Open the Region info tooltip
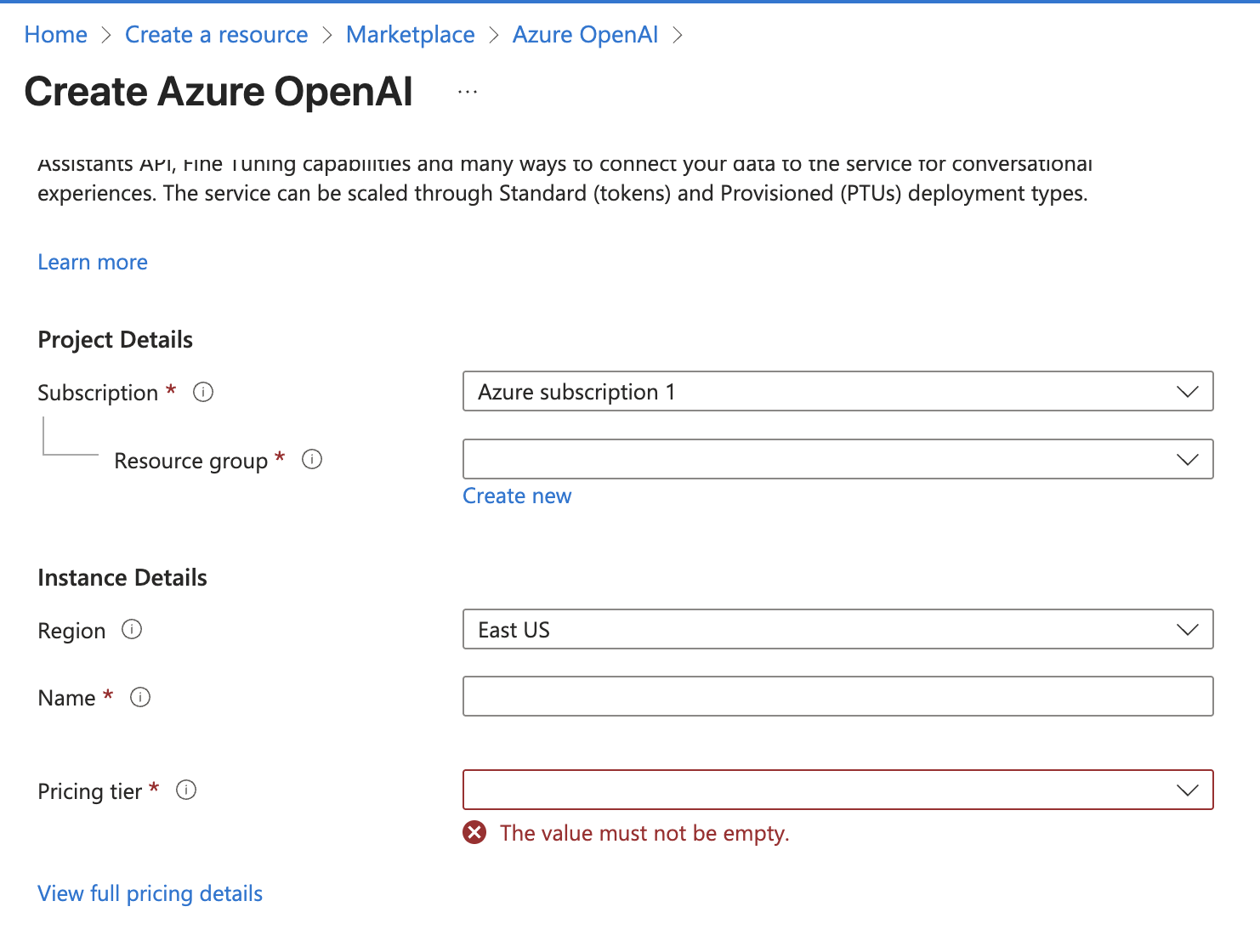 [x=133, y=630]
